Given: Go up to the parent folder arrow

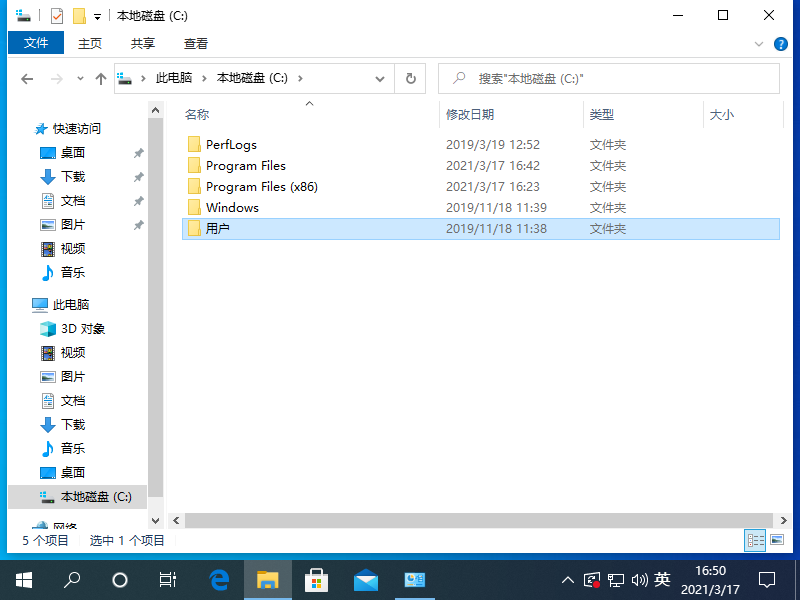Looking at the screenshot, I should pyautogui.click(x=101, y=78).
